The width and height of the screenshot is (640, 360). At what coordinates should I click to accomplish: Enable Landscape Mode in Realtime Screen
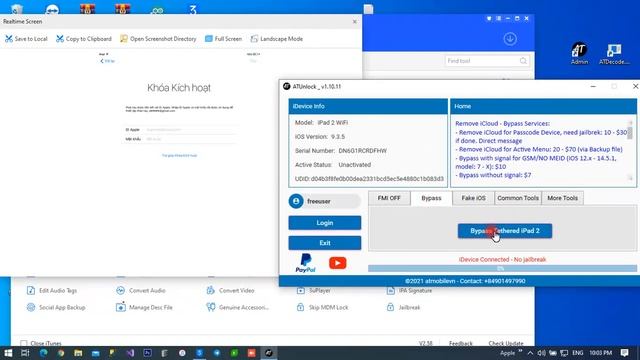coord(276,39)
